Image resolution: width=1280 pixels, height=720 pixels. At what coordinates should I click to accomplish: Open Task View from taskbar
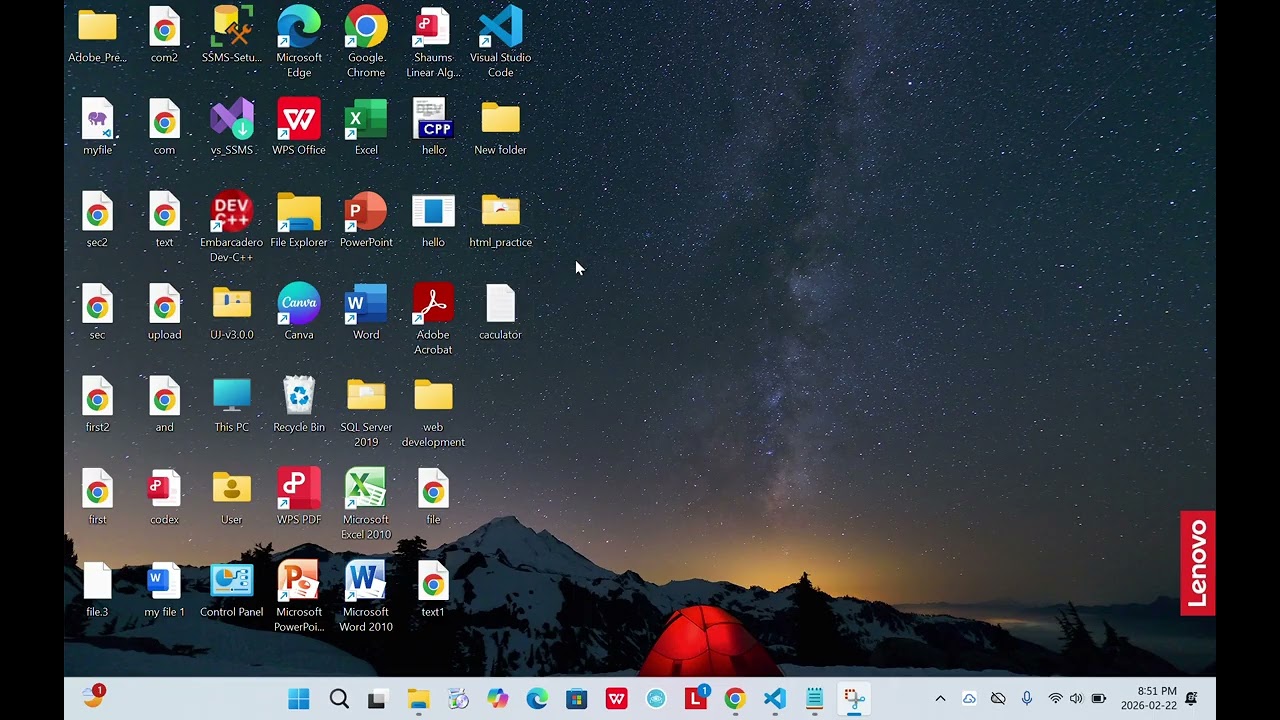pyautogui.click(x=377, y=699)
